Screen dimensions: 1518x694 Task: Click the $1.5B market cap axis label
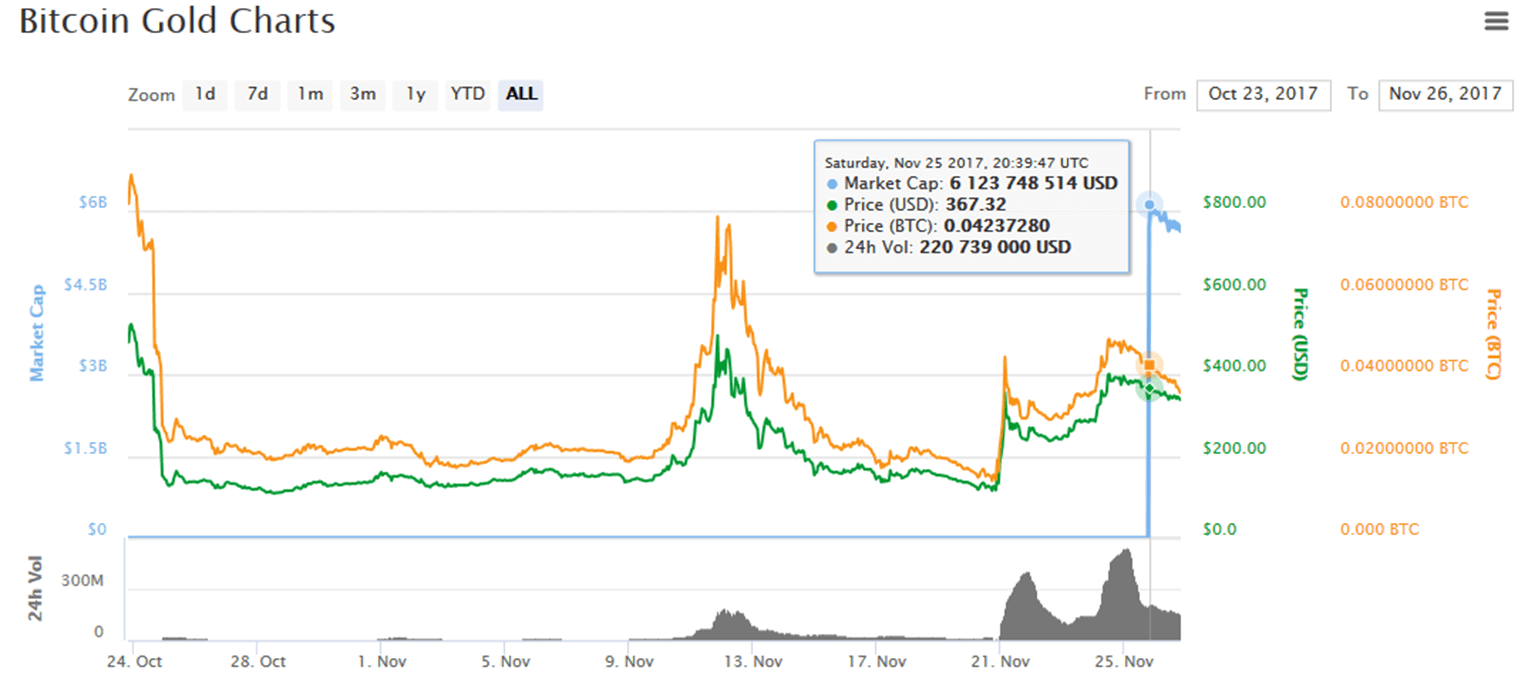point(85,448)
